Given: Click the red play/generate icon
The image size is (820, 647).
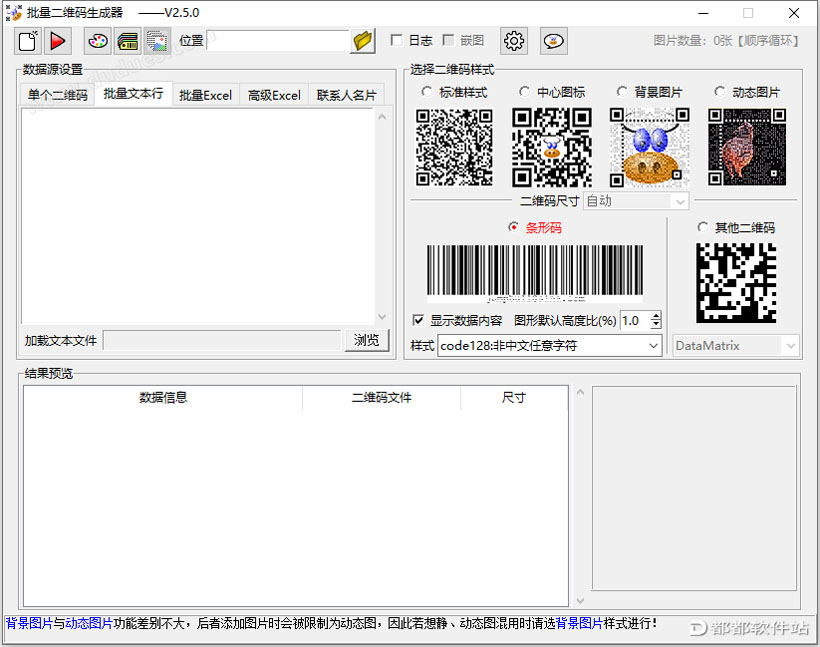Looking at the screenshot, I should [x=58, y=41].
